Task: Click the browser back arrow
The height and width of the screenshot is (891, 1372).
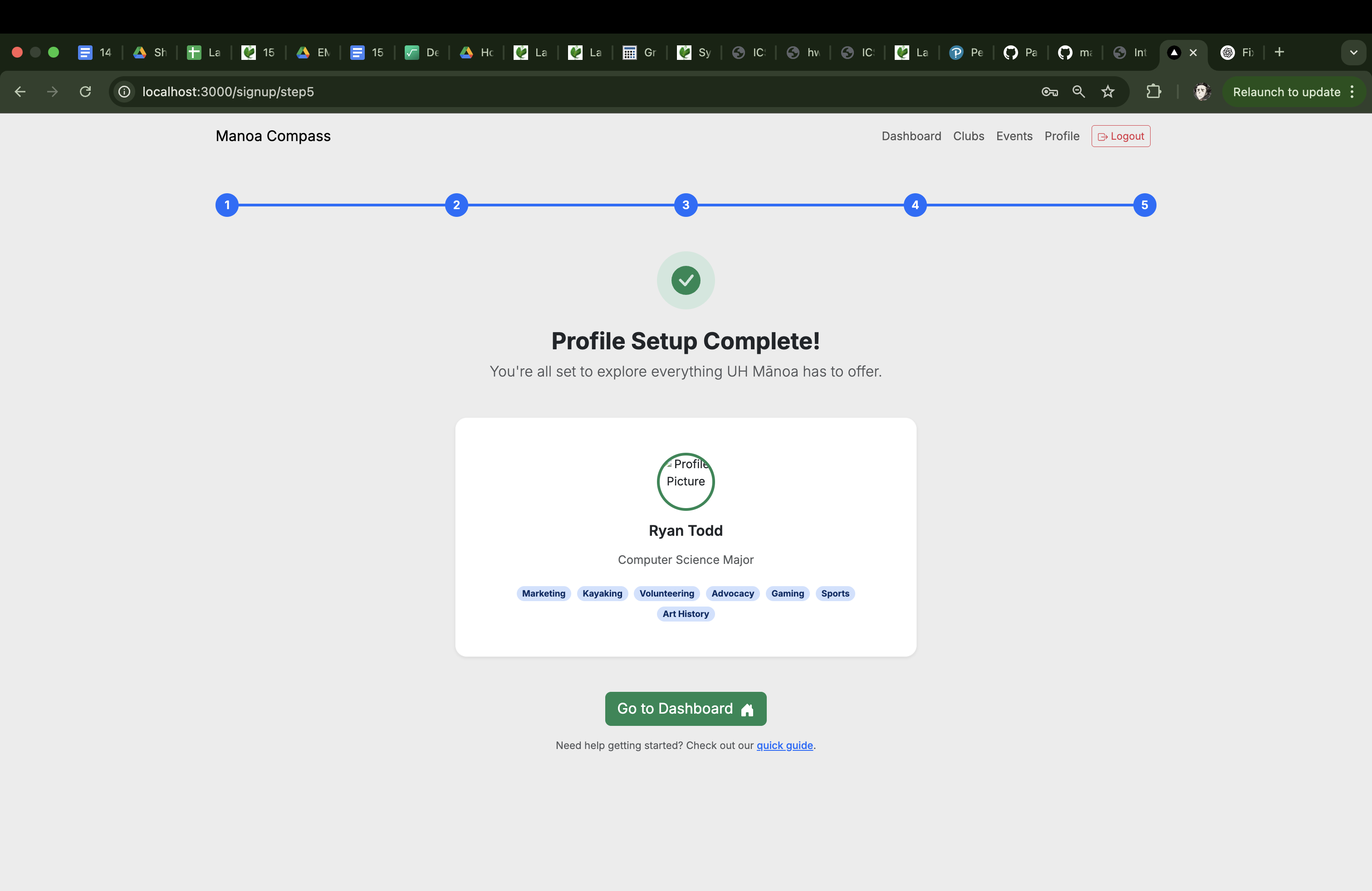Action: click(x=20, y=92)
